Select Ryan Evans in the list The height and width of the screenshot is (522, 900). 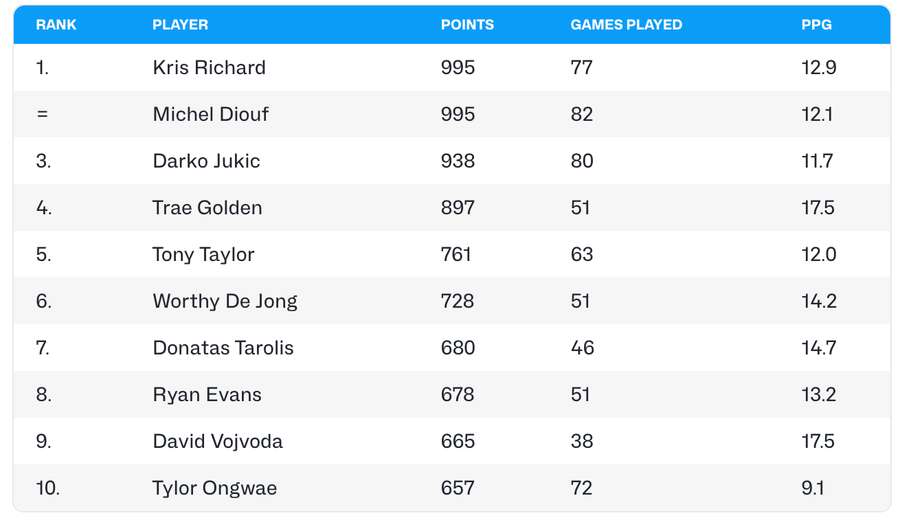207,395
